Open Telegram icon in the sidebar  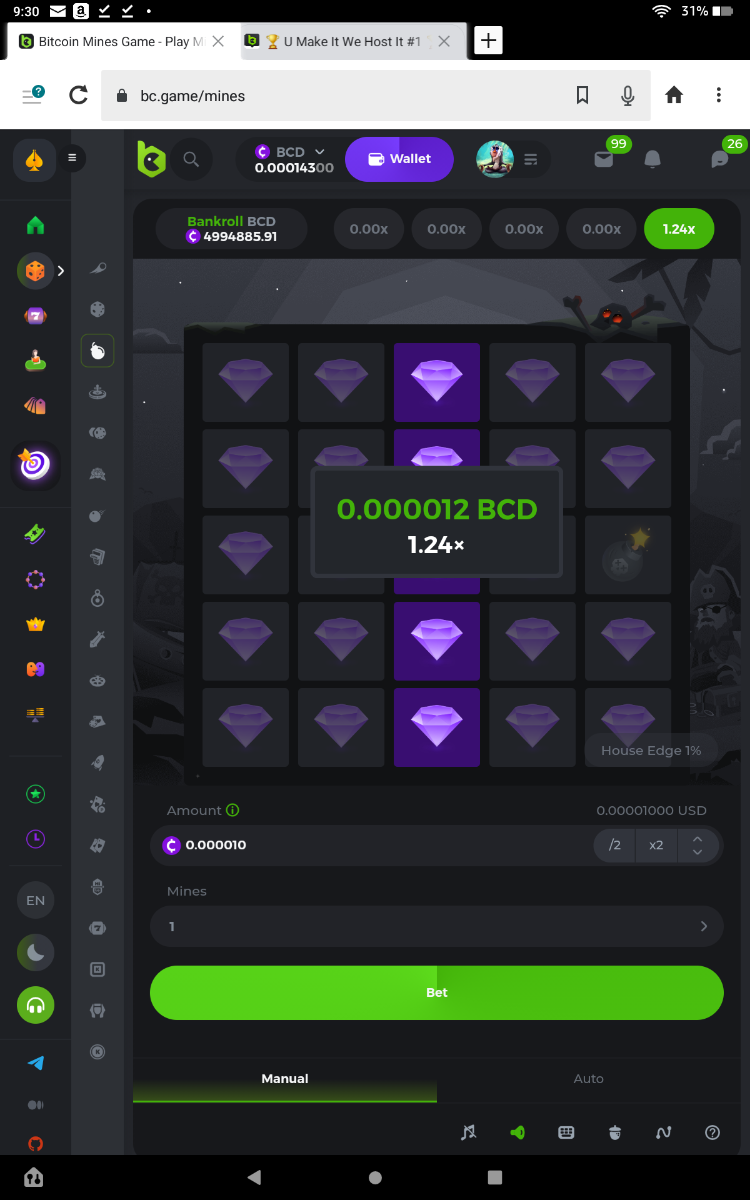tap(36, 1063)
